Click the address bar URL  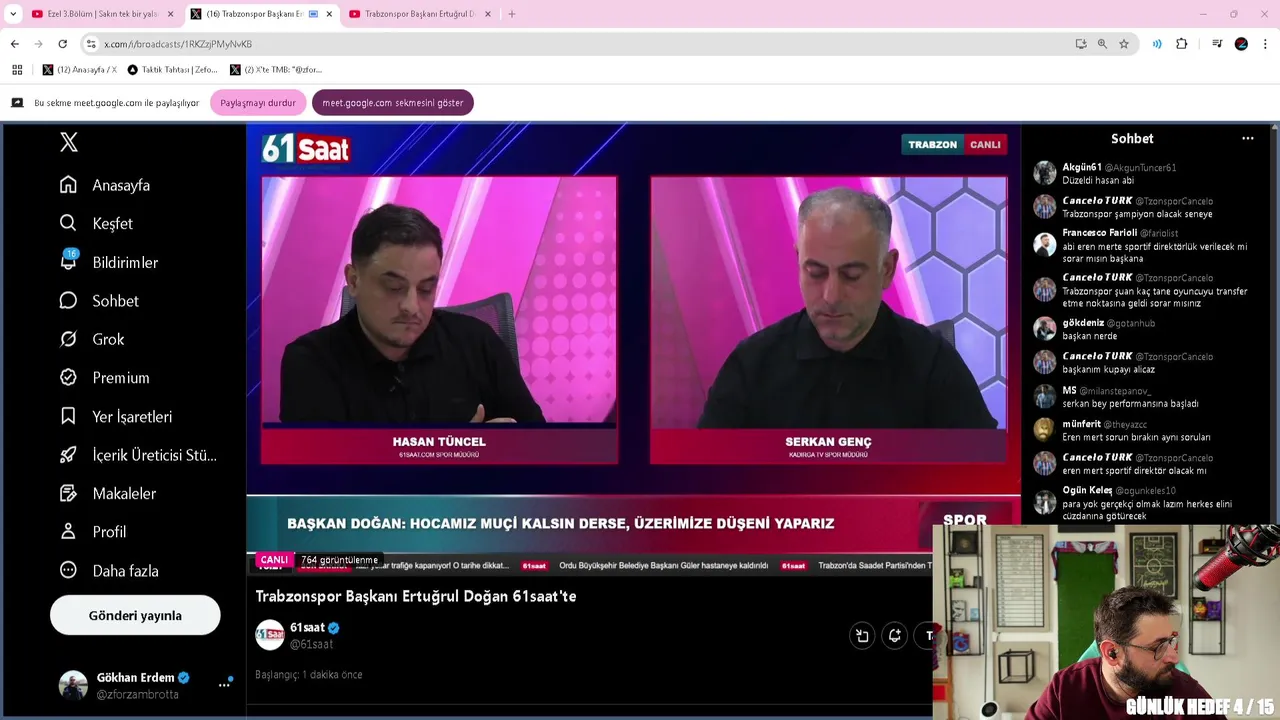178,44
